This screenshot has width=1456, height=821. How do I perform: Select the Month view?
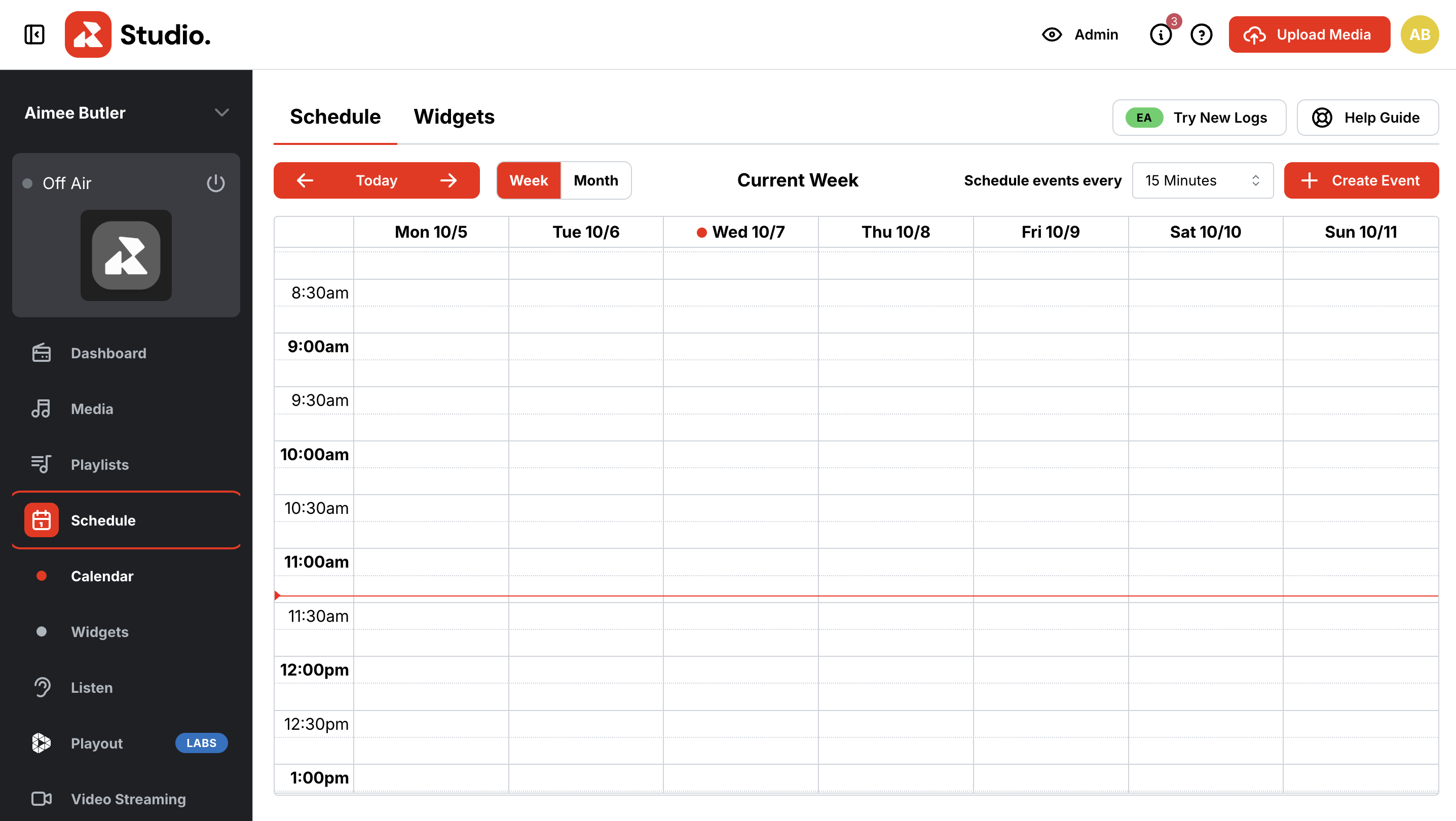click(x=596, y=180)
